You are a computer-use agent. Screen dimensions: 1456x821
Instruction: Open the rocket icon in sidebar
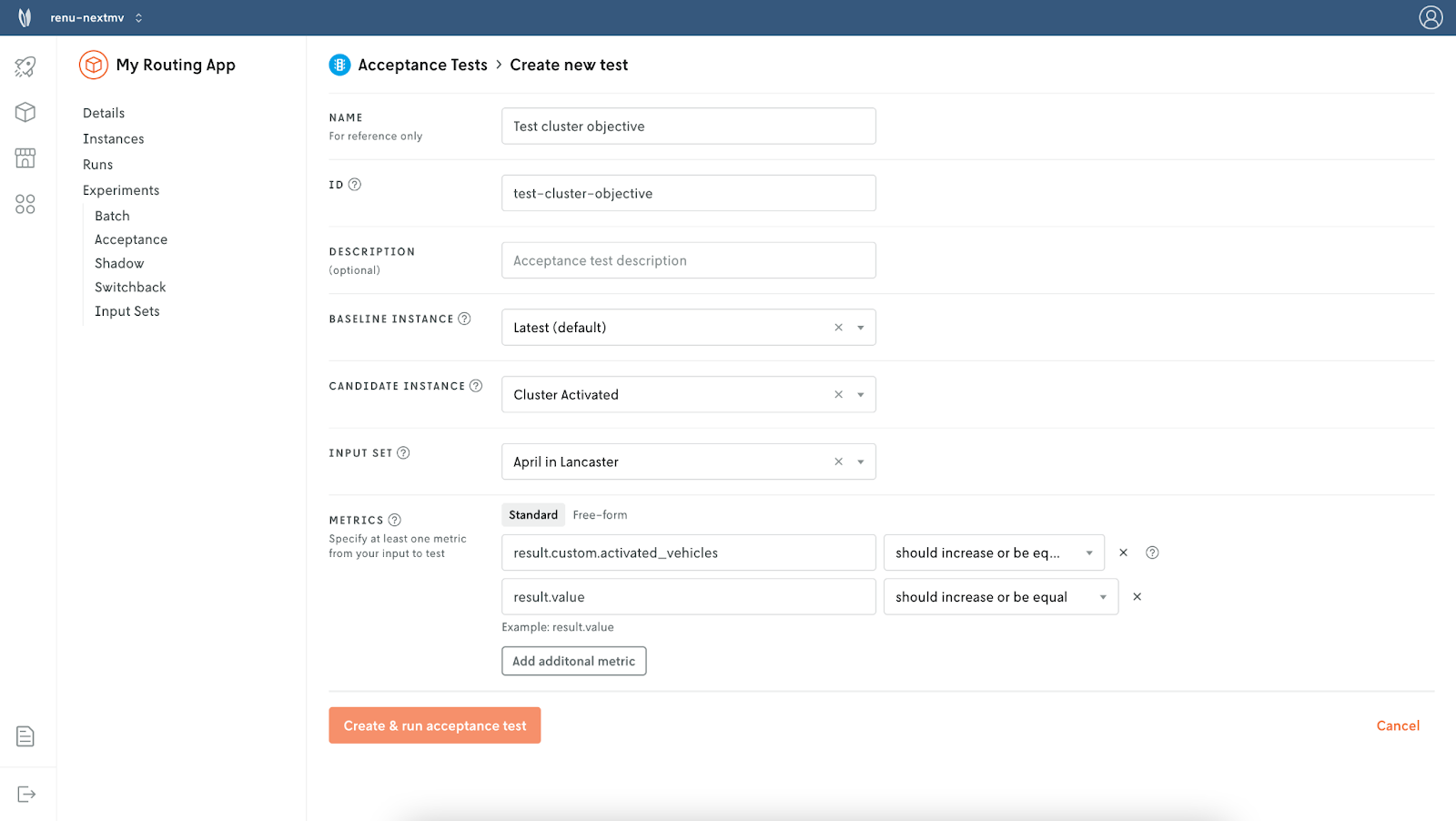pyautogui.click(x=25, y=66)
